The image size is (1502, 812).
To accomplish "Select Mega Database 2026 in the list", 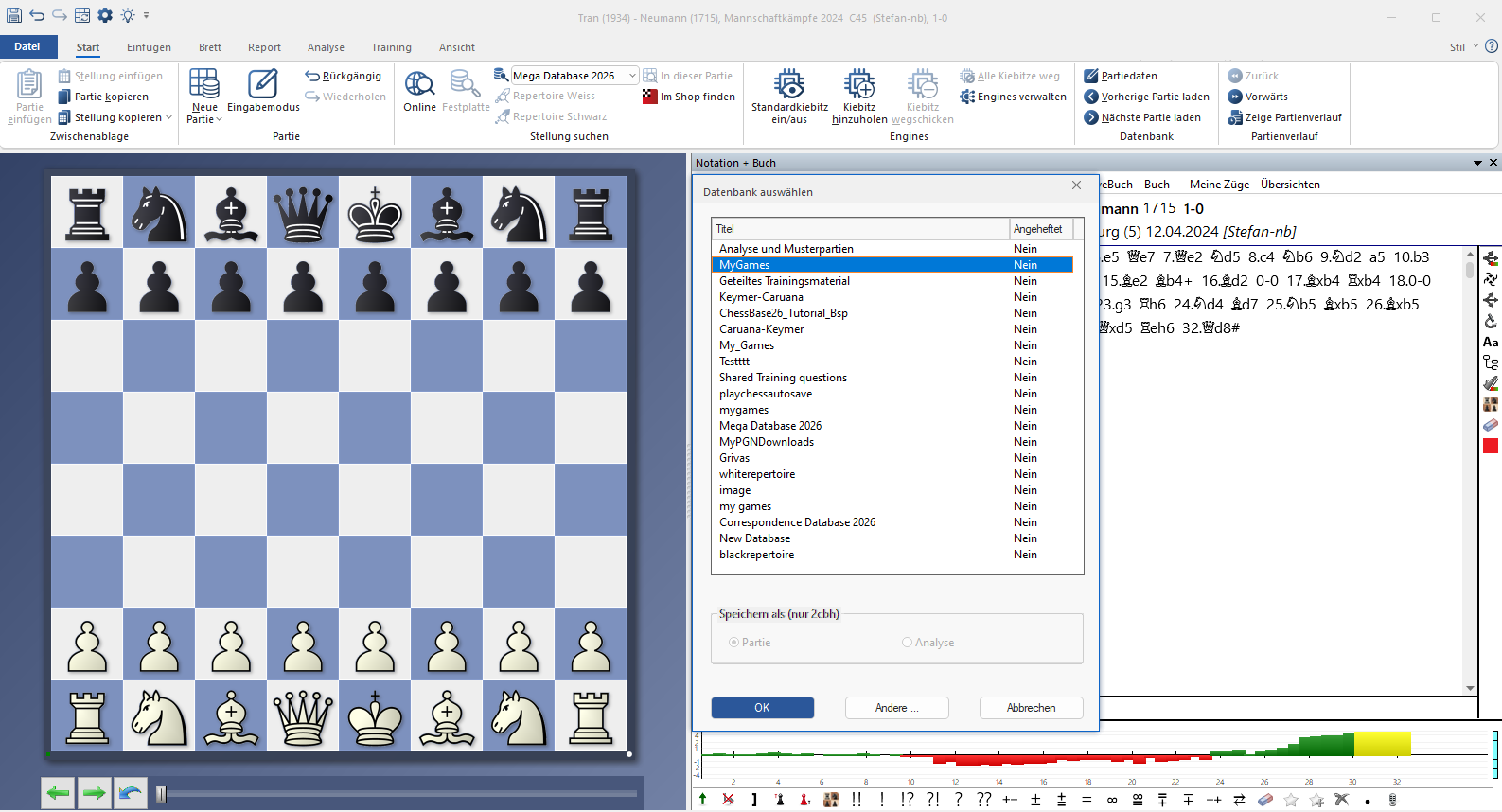I will point(769,426).
